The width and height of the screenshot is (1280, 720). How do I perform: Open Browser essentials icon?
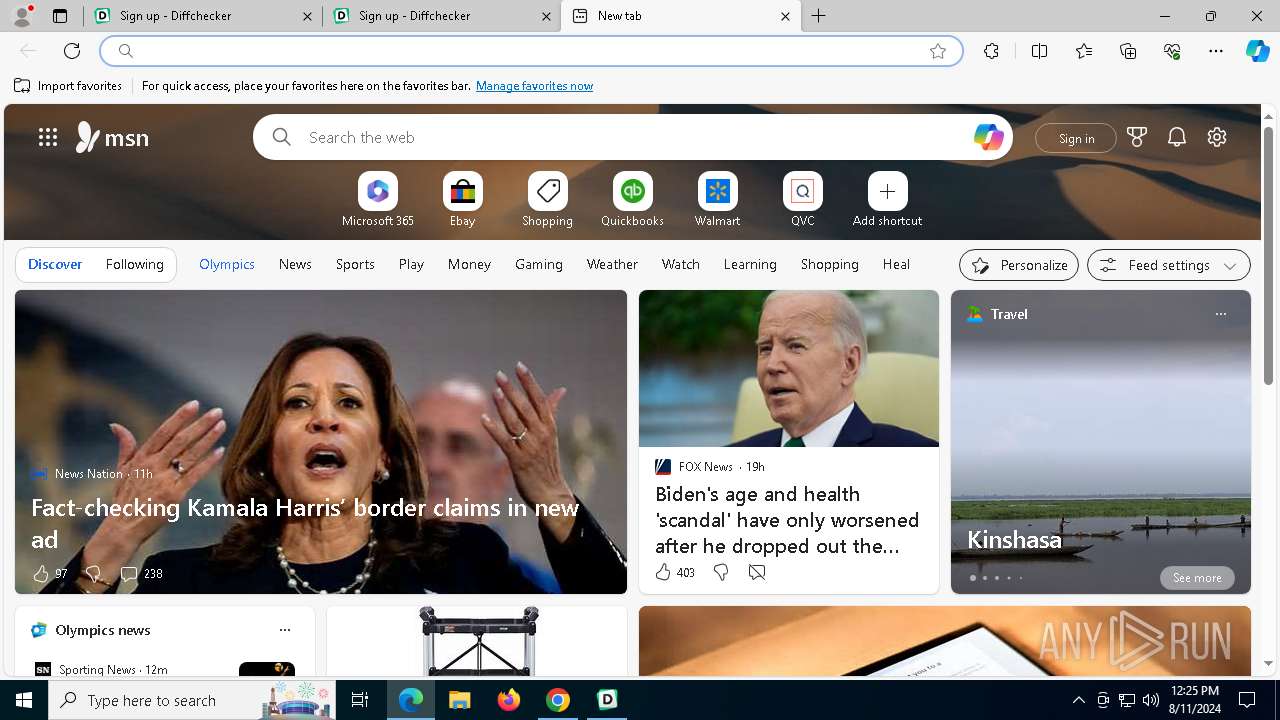click(1172, 51)
